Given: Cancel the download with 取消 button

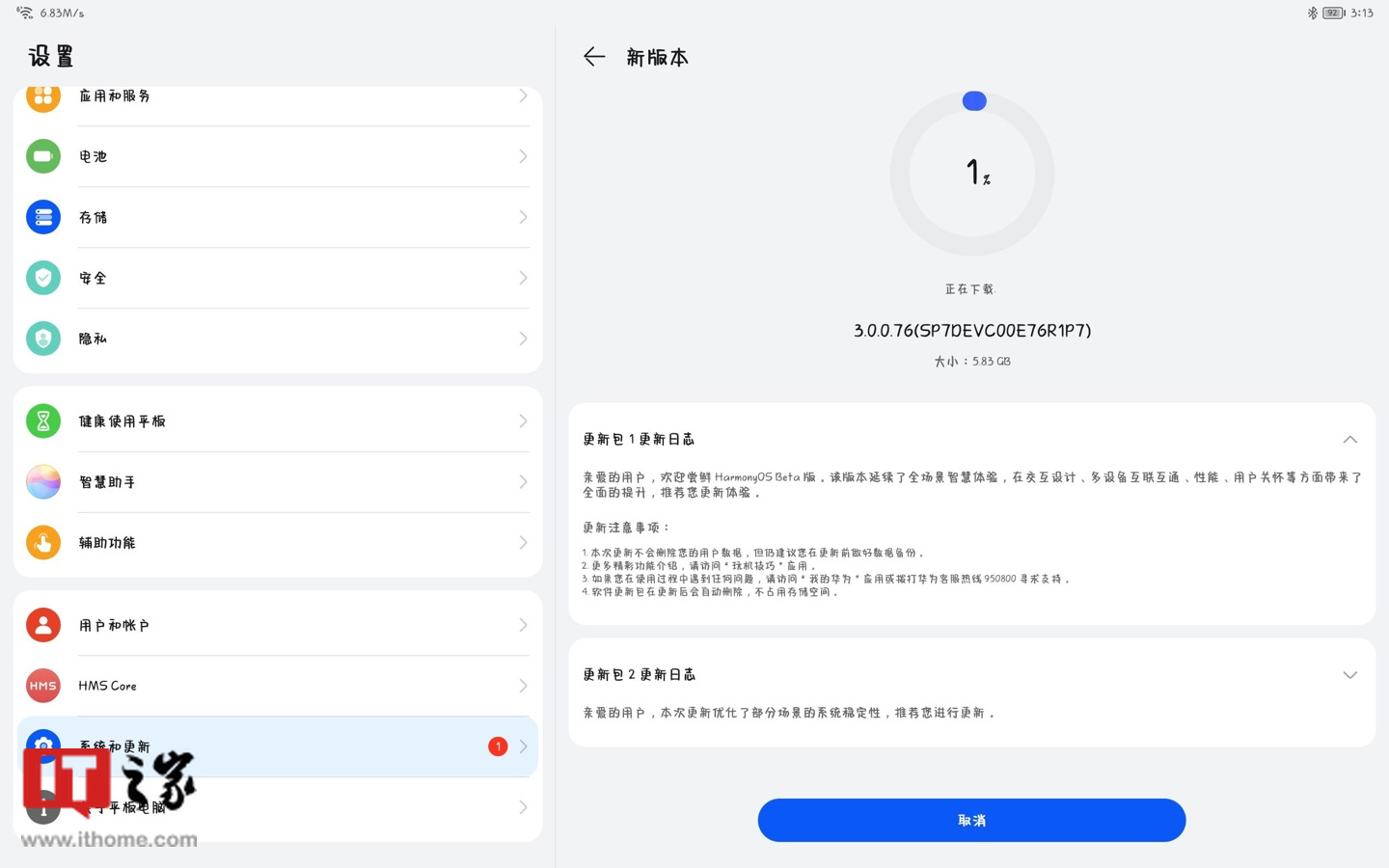Looking at the screenshot, I should coord(971,820).
